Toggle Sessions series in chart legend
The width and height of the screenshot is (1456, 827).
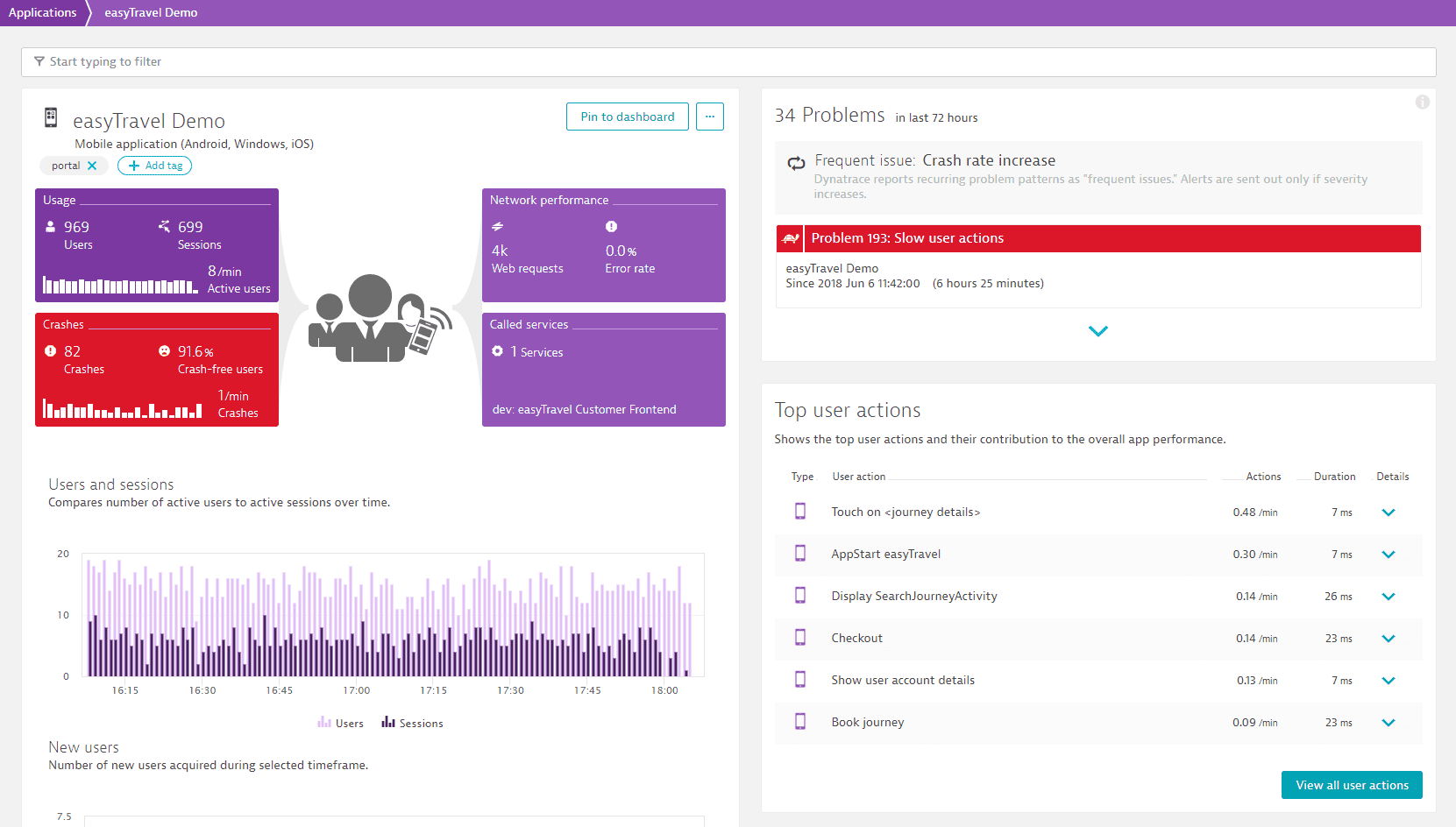tap(412, 723)
